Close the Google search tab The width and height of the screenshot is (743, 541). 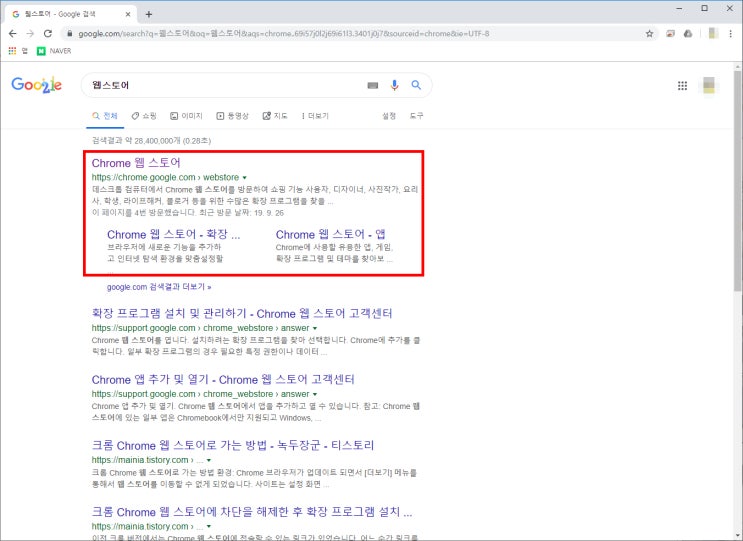tap(128, 14)
